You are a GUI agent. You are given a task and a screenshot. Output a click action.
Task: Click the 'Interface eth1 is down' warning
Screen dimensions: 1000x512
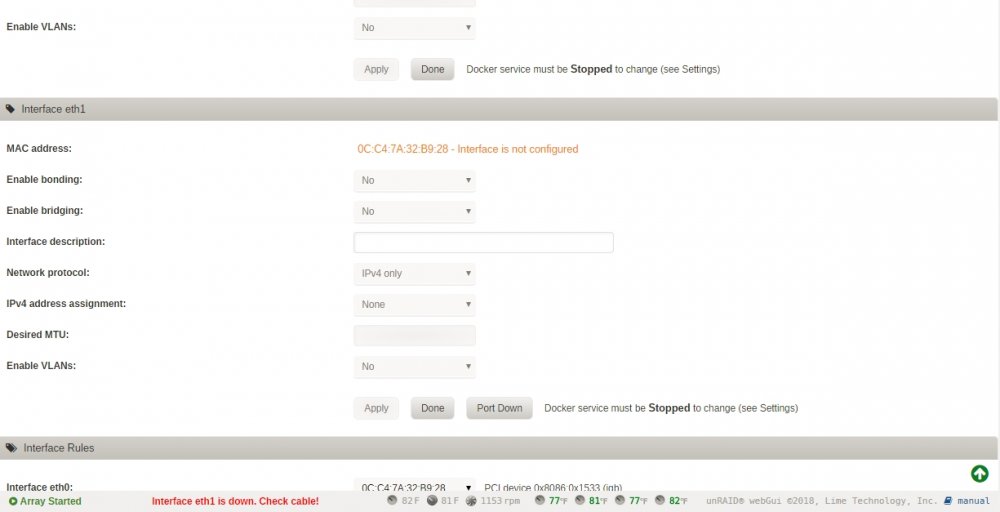235,501
